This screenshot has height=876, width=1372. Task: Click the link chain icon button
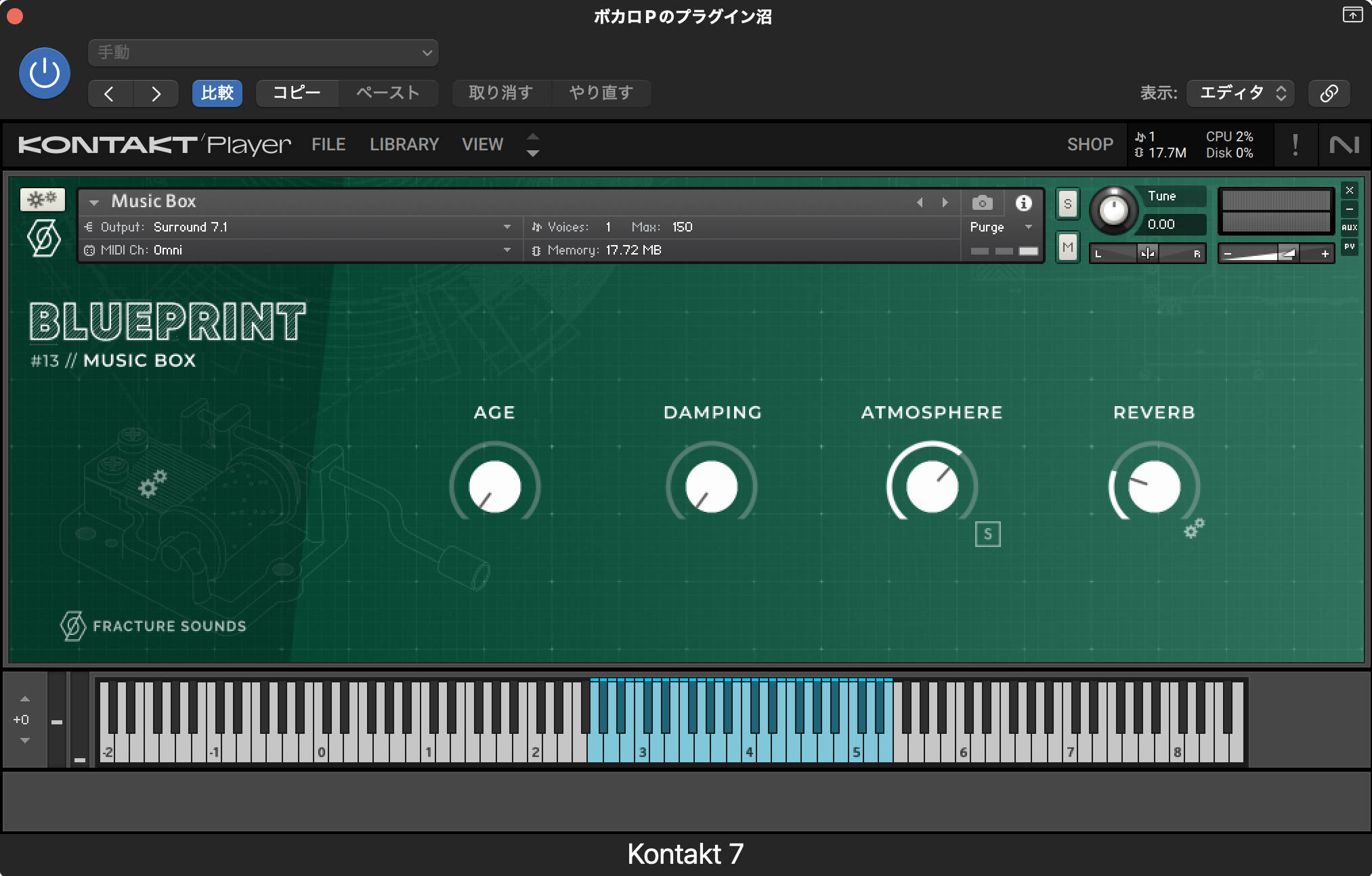pos(1329,93)
